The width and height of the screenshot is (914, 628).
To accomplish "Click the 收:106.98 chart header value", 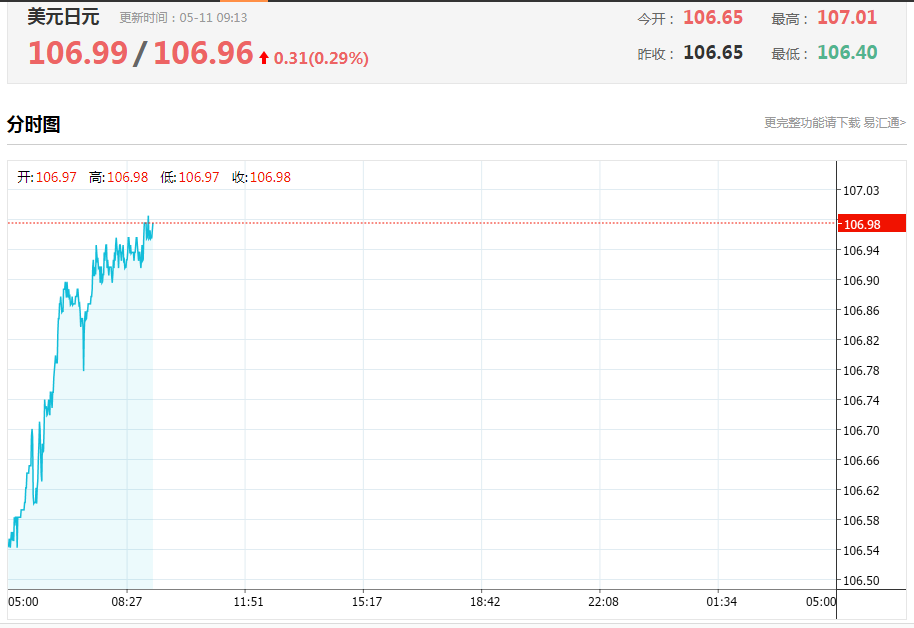I will coord(261,177).
